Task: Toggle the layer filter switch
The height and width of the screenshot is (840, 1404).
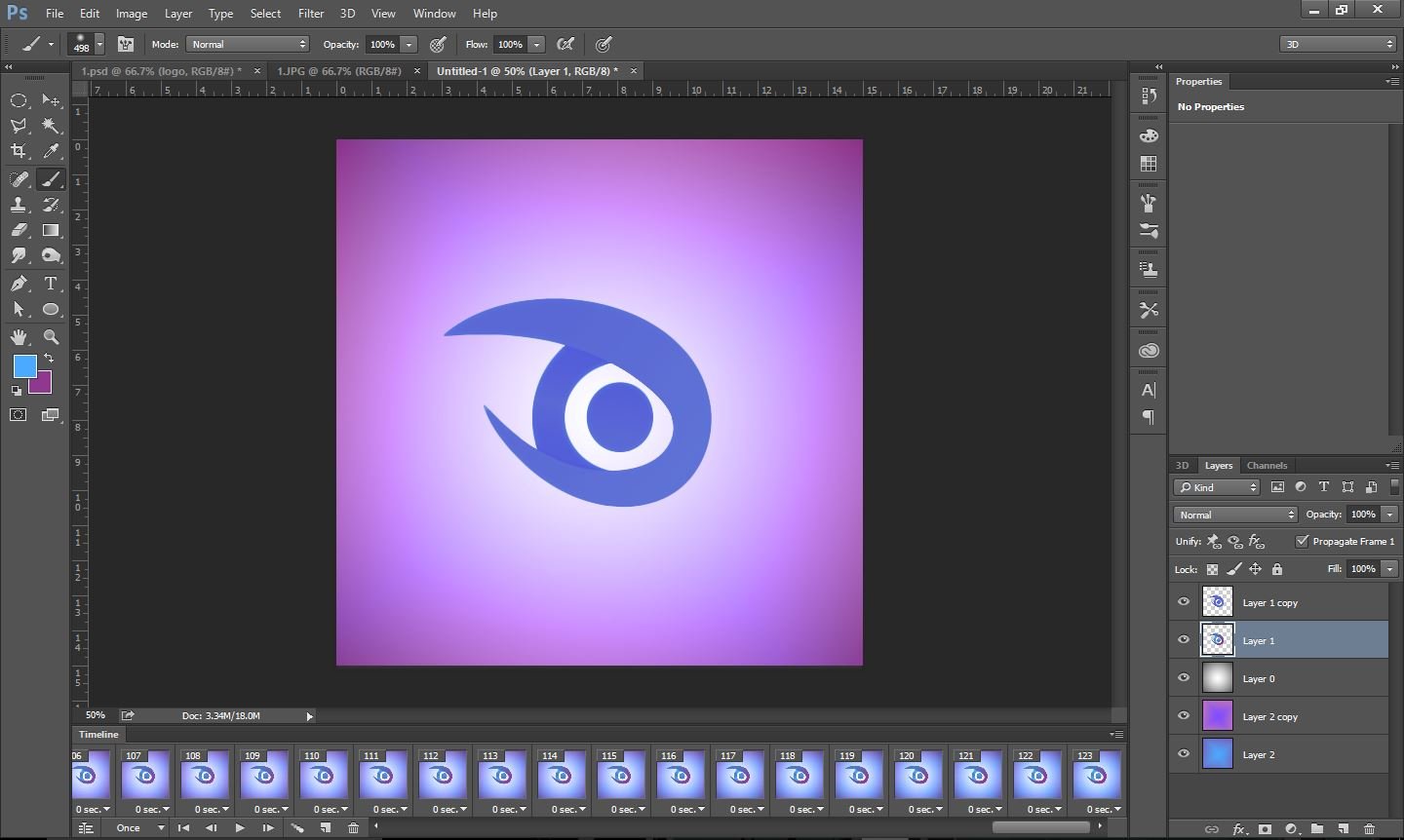Action: click(1394, 486)
